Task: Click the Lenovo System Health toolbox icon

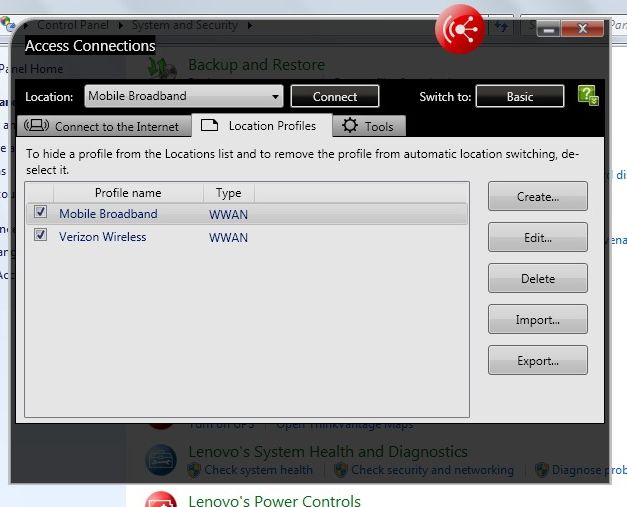Action: 161,460
